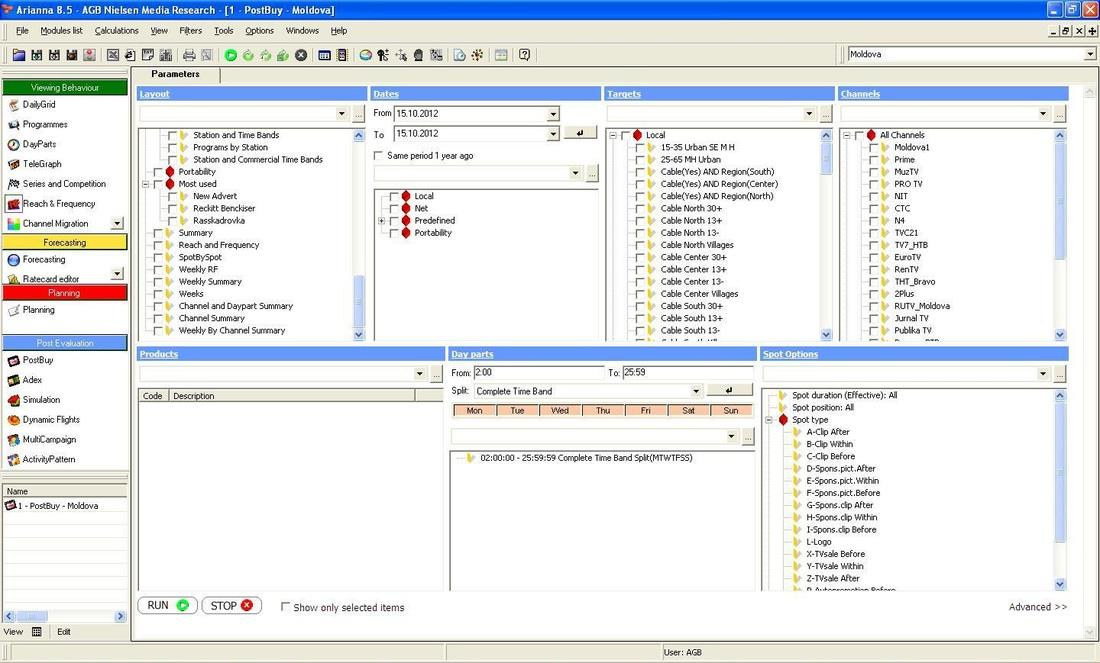
Task: Click the dark round cancel toolbar icon
Action: [301, 55]
